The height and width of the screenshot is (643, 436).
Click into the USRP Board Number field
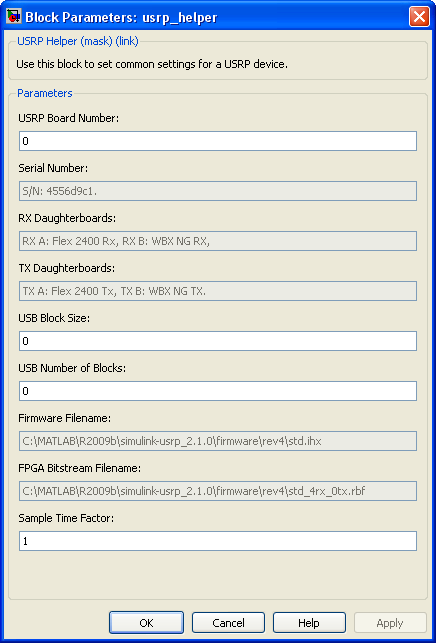pyautogui.click(x=218, y=141)
